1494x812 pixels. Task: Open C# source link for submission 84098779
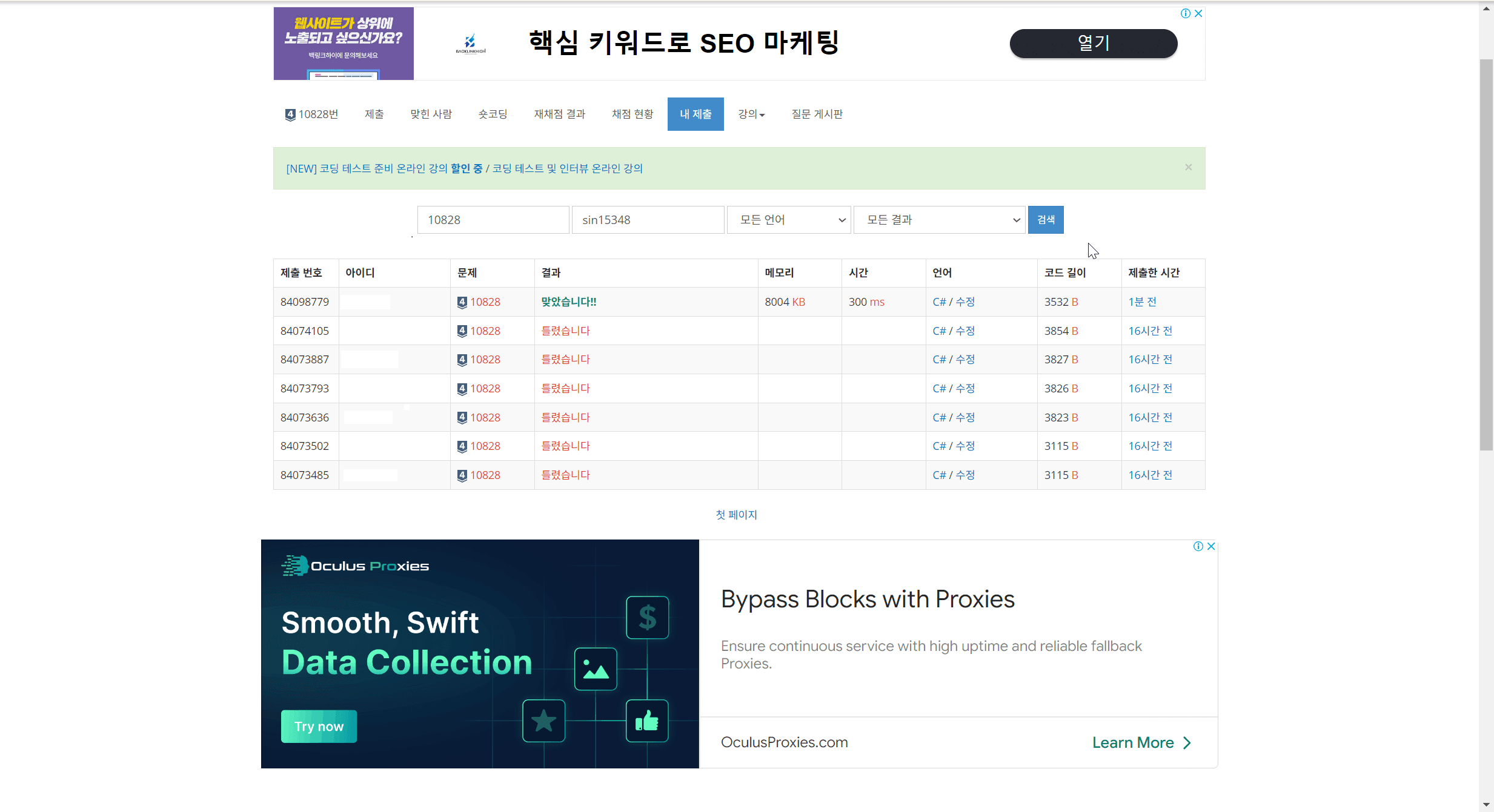939,302
